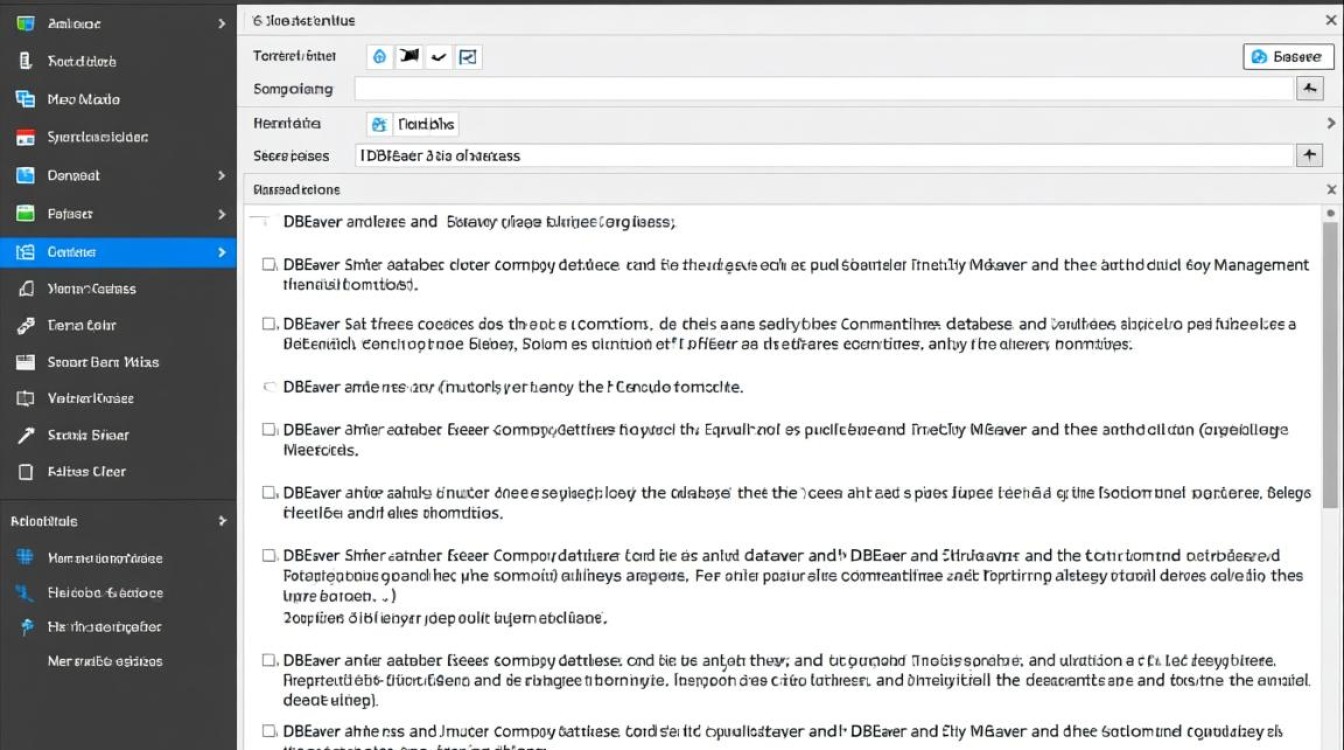1344x750 pixels.
Task: Click the red calendar icon in sidebar
Action: click(x=27, y=138)
